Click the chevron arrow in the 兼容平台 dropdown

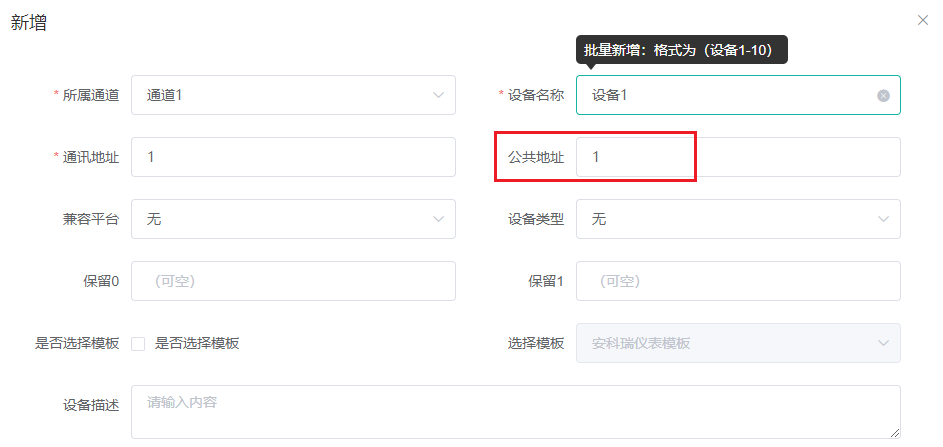[438, 219]
